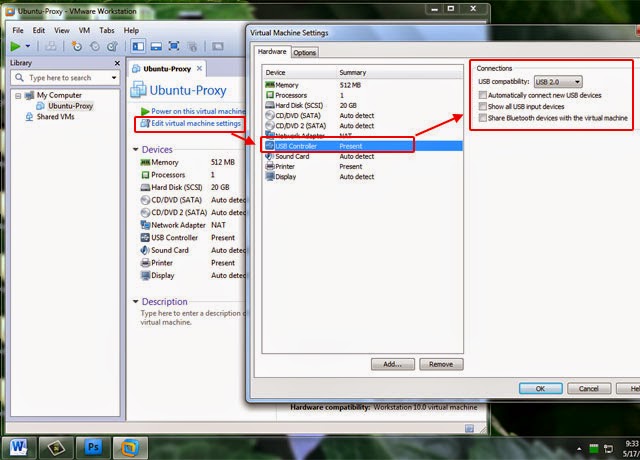Enable Share Bluetooth devices with virtual machine
640x460 pixels.
coord(482,118)
